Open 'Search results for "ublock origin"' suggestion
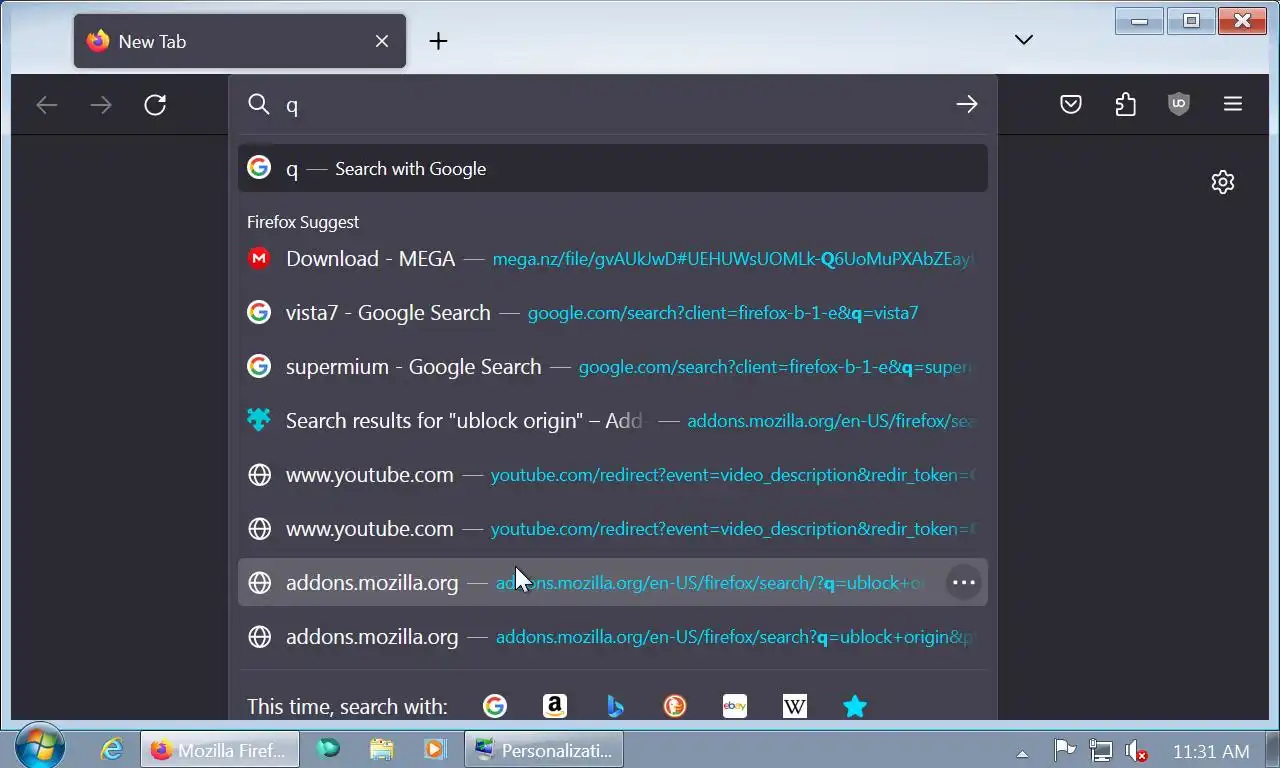 [613, 420]
